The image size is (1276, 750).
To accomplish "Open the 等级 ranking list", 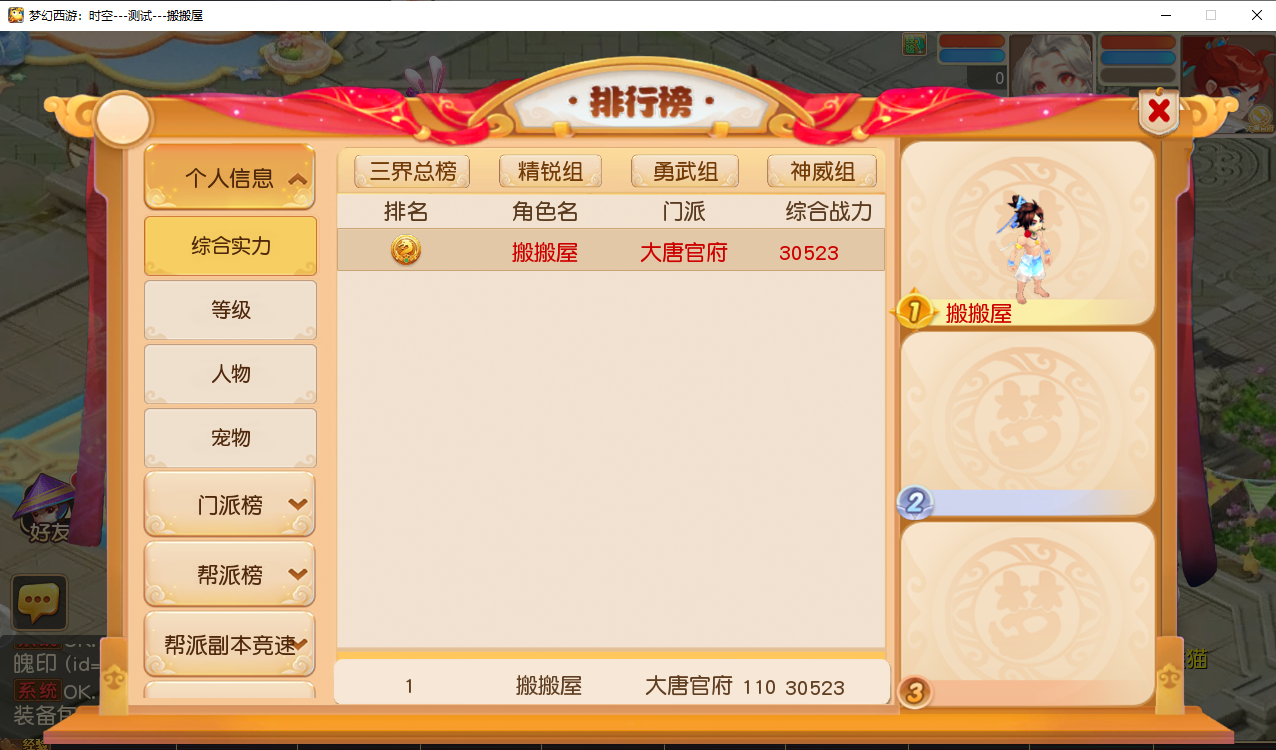I will pyautogui.click(x=230, y=310).
